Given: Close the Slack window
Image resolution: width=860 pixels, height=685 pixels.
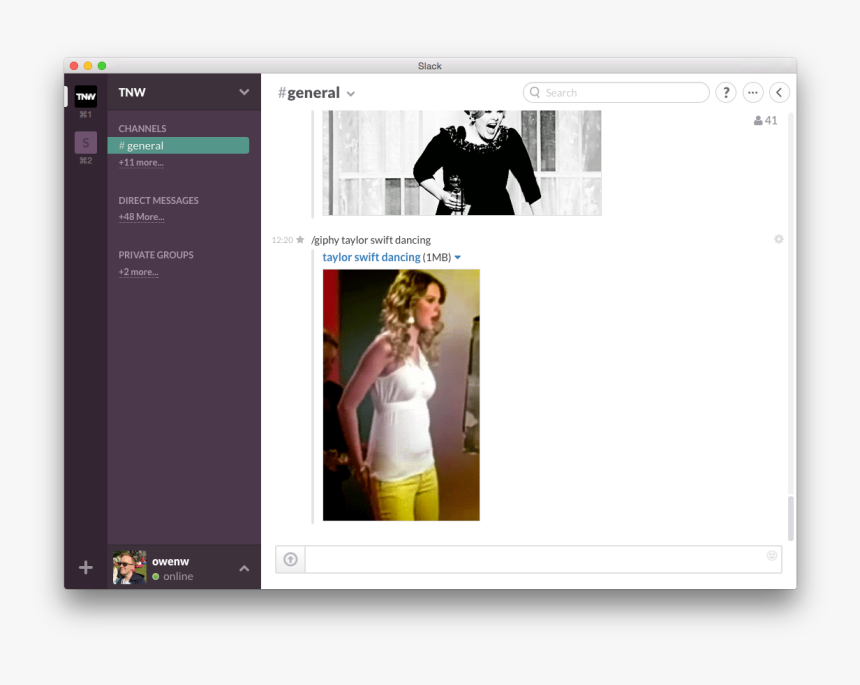Looking at the screenshot, I should (74, 66).
